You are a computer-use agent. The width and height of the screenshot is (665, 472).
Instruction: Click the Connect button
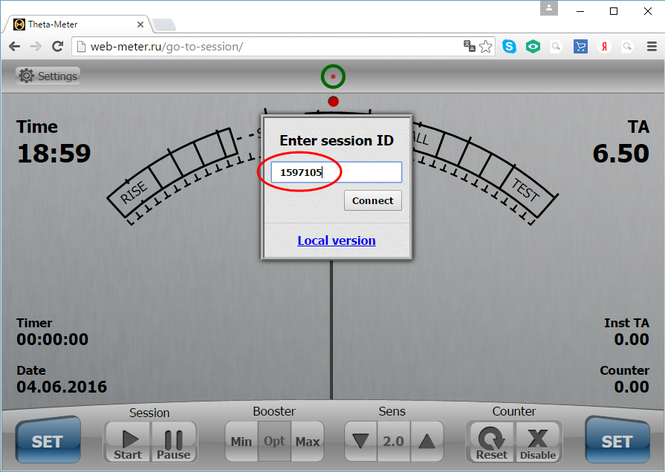click(373, 201)
